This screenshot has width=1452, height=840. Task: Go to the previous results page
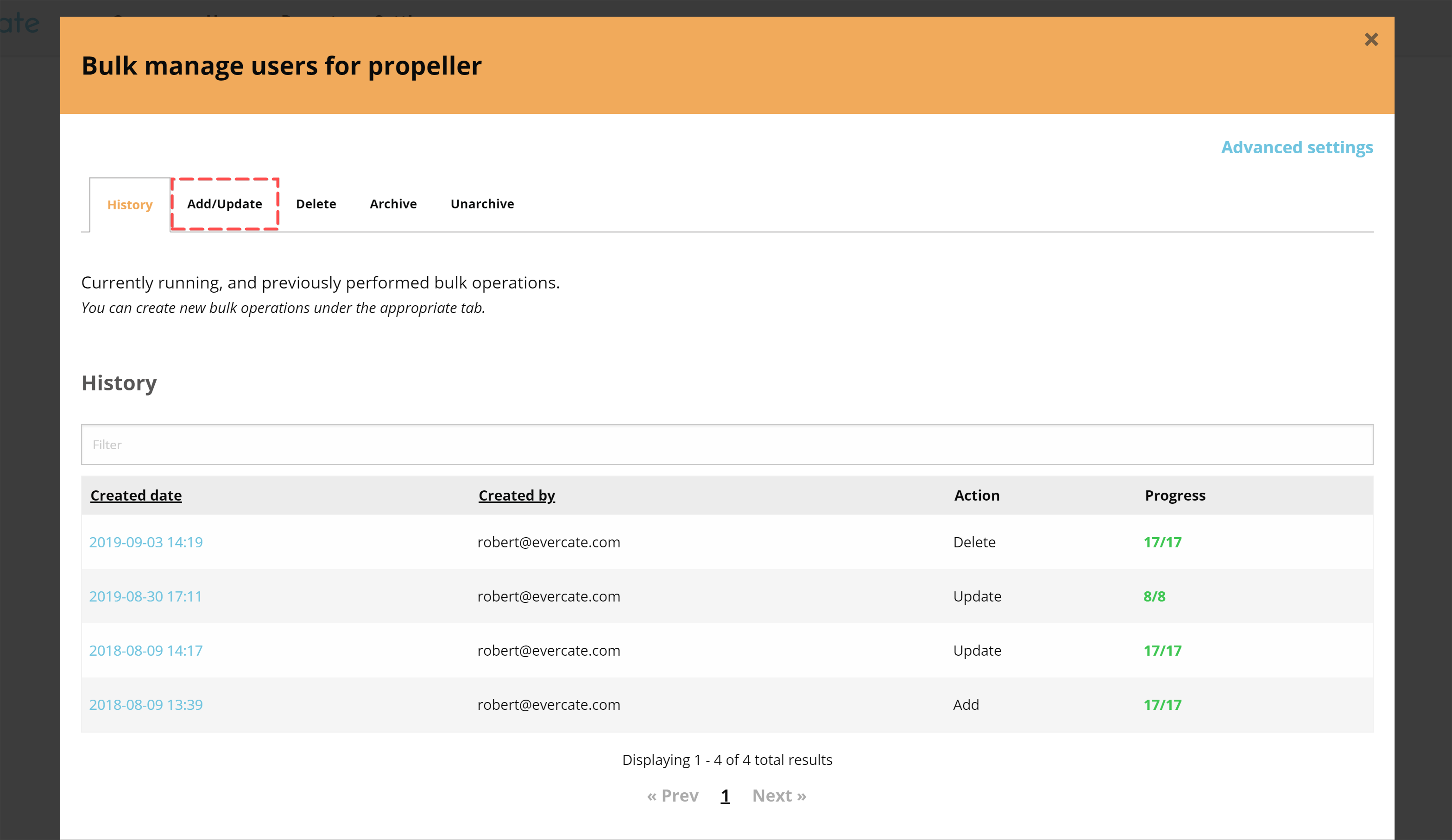pos(672,795)
